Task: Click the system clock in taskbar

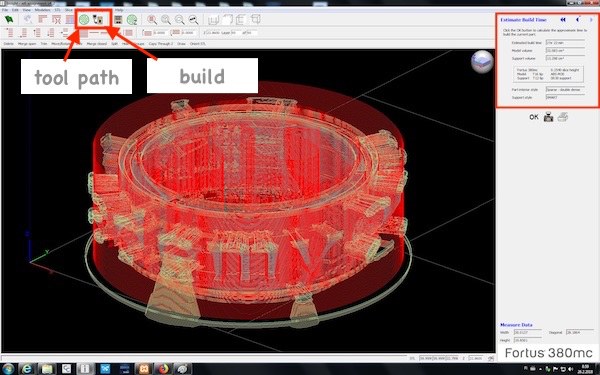Action: 585,369
